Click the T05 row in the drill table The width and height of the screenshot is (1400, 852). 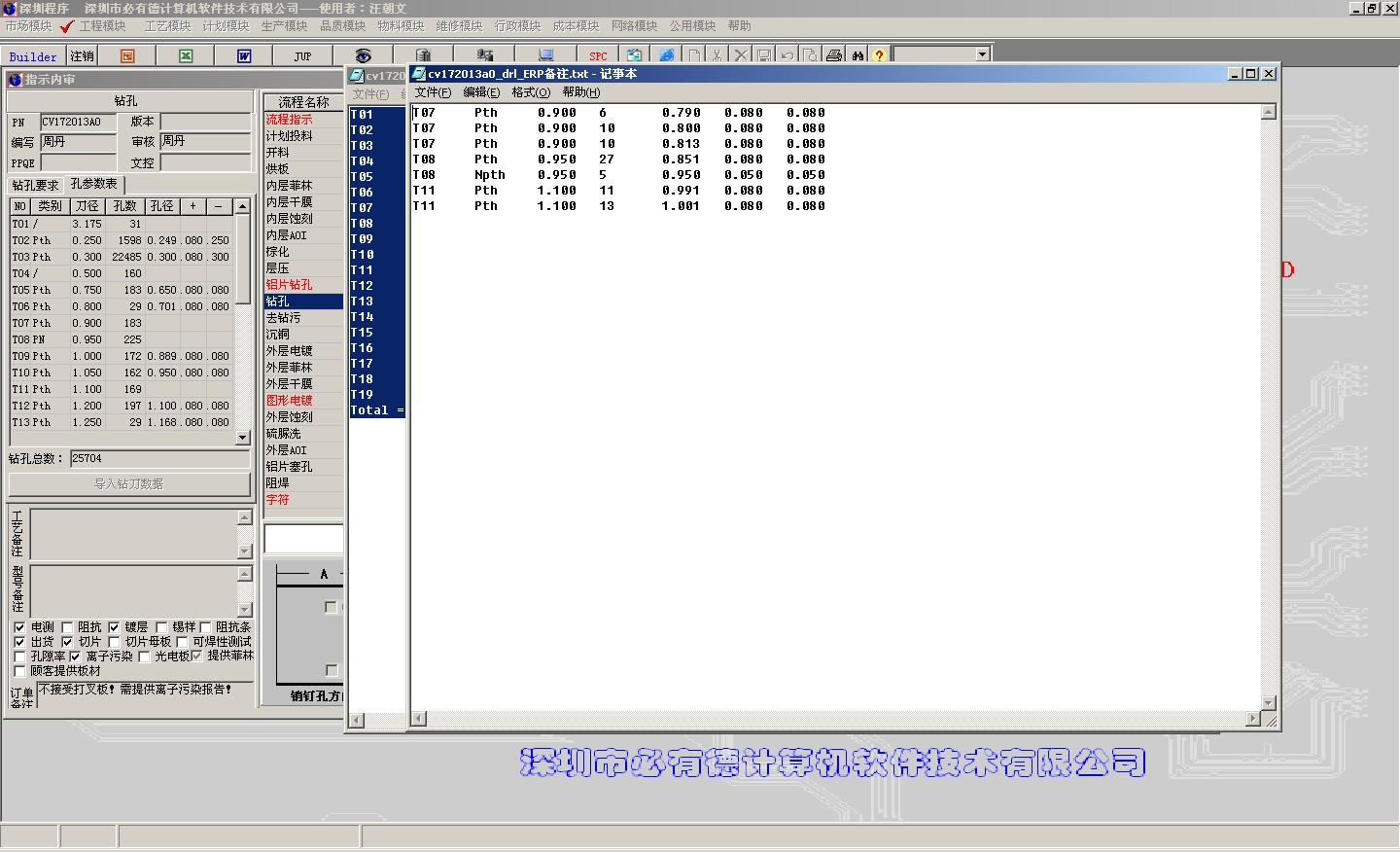tap(122, 290)
